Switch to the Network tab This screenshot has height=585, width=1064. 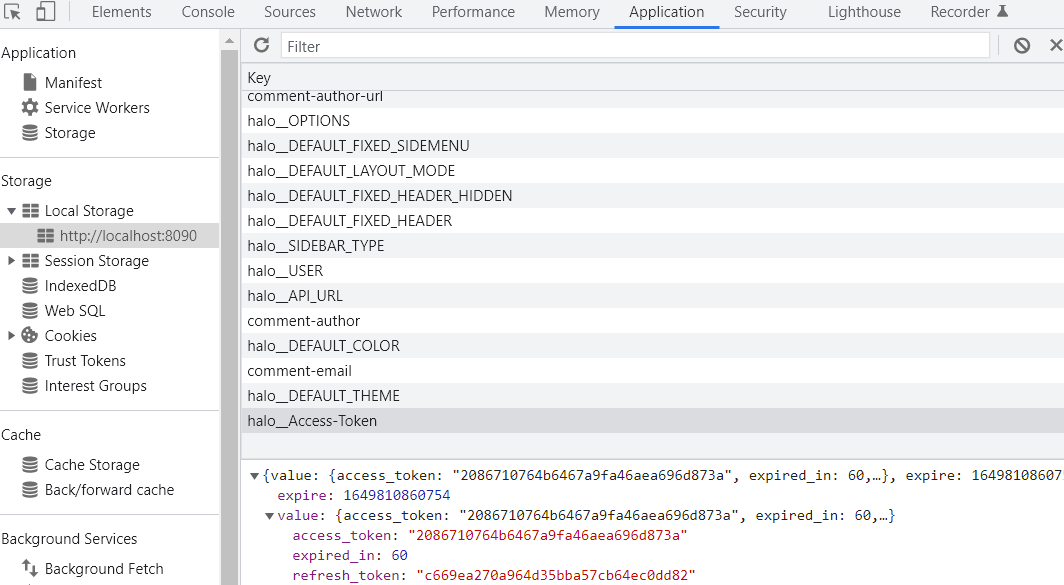373,12
